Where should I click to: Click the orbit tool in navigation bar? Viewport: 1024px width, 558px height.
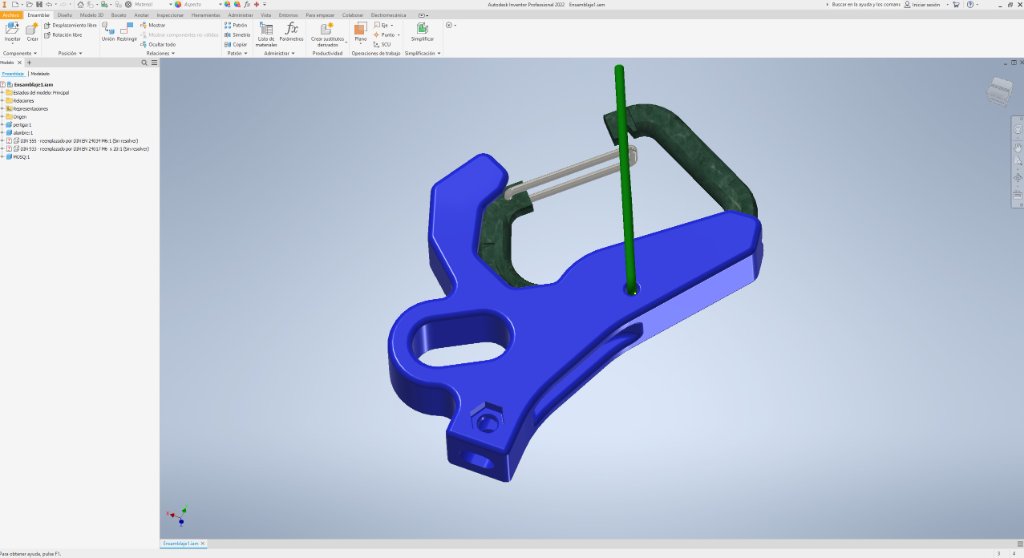click(1017, 178)
